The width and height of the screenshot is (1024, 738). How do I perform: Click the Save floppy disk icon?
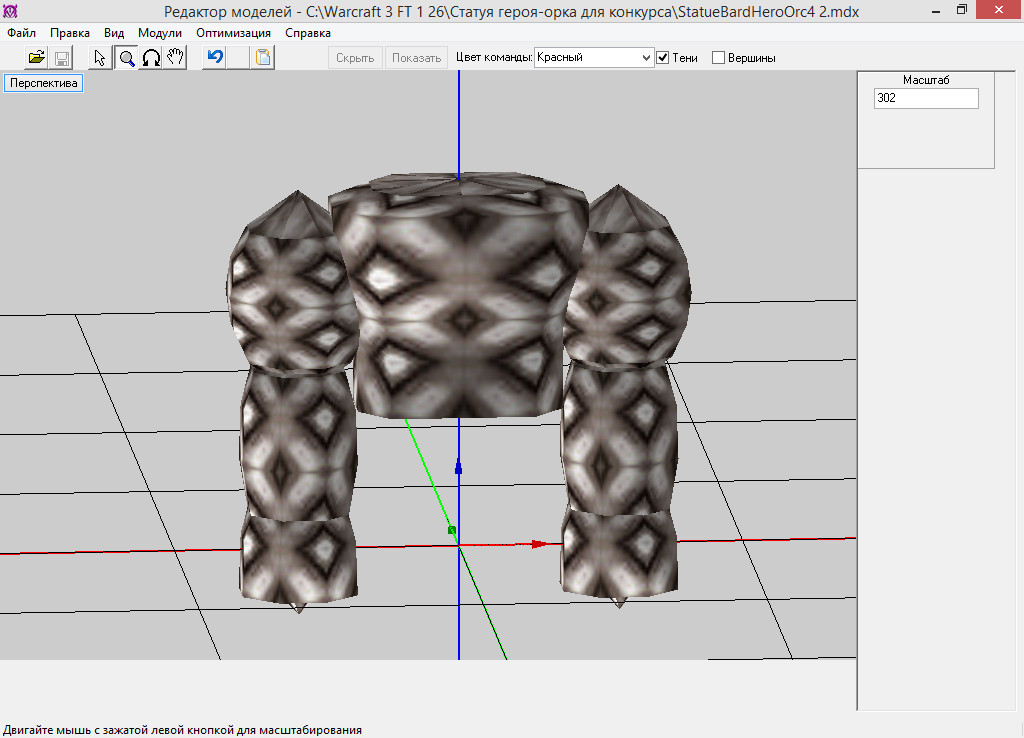coord(61,57)
